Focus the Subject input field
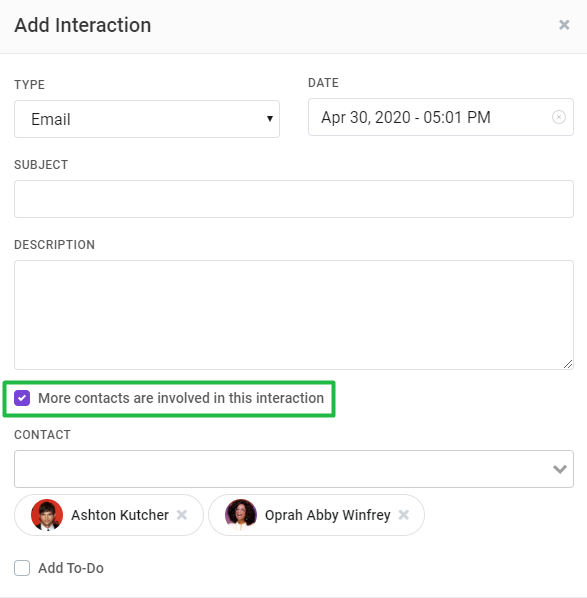 (x=294, y=199)
